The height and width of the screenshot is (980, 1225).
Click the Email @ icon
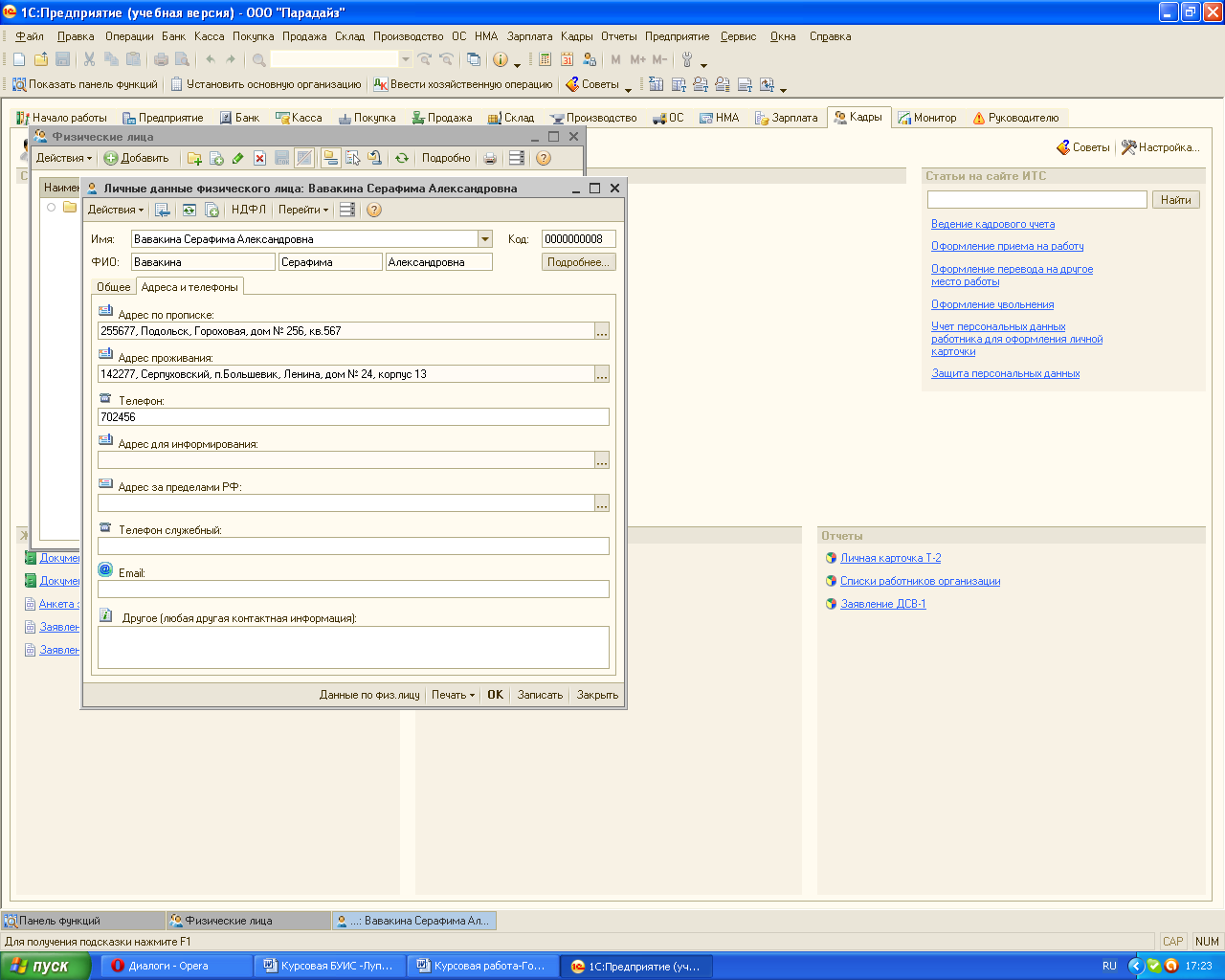[x=106, y=569]
